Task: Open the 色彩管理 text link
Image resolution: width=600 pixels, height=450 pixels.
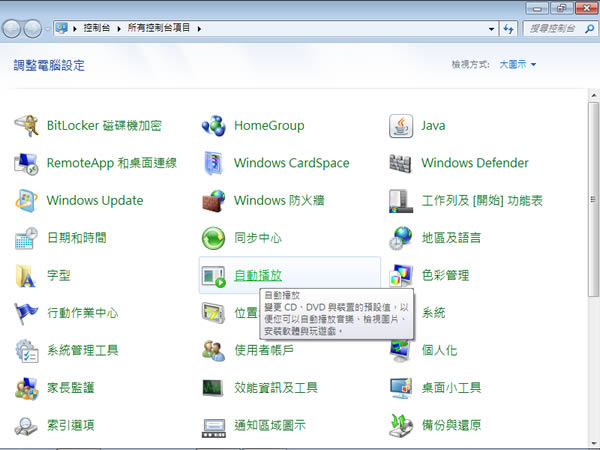Action: click(445, 276)
